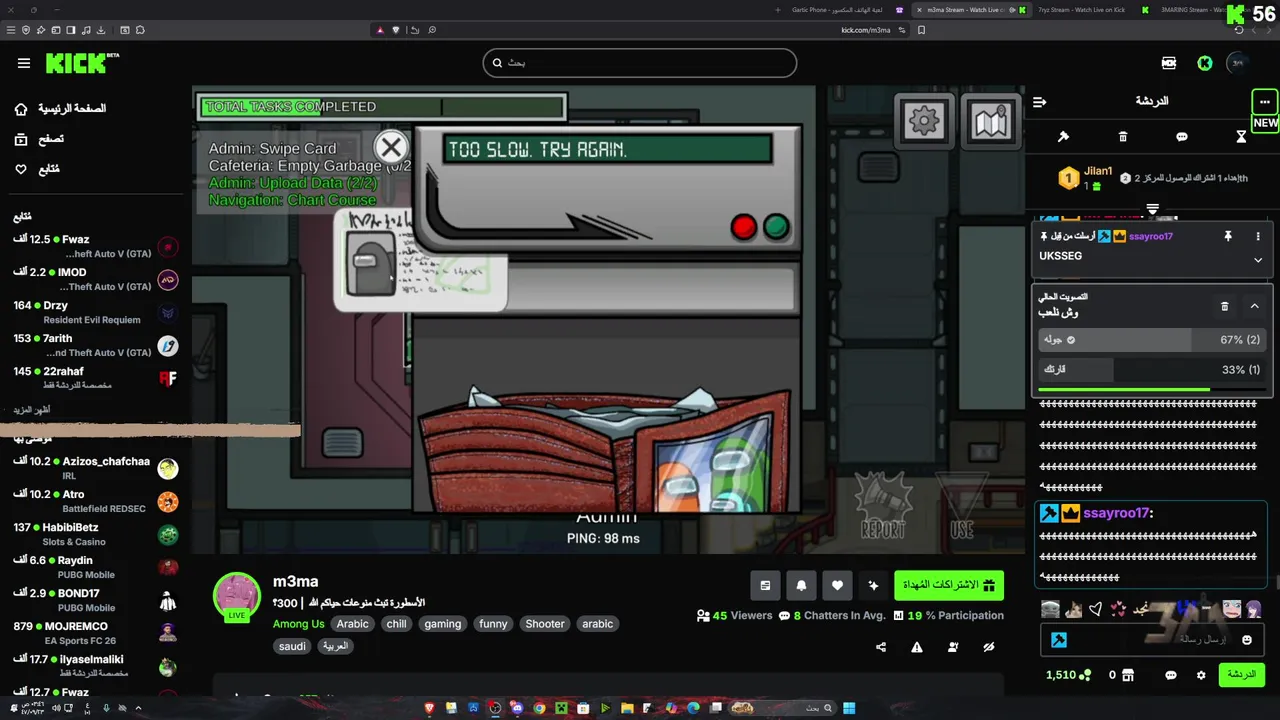This screenshot has width=1280, height=720.
Task: Select the funny tag
Action: point(493,624)
